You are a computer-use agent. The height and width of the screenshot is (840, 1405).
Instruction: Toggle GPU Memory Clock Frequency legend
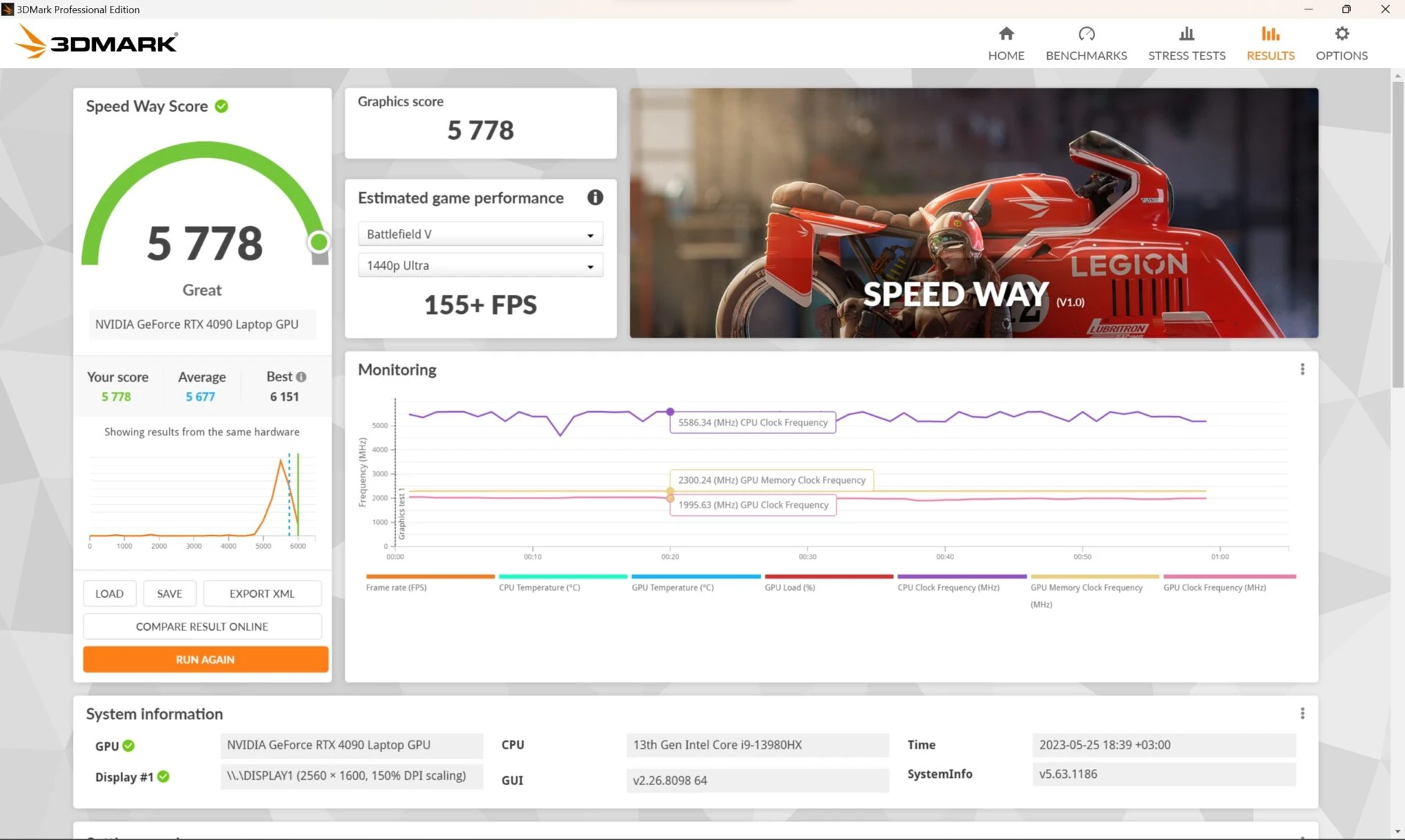[x=1095, y=591]
